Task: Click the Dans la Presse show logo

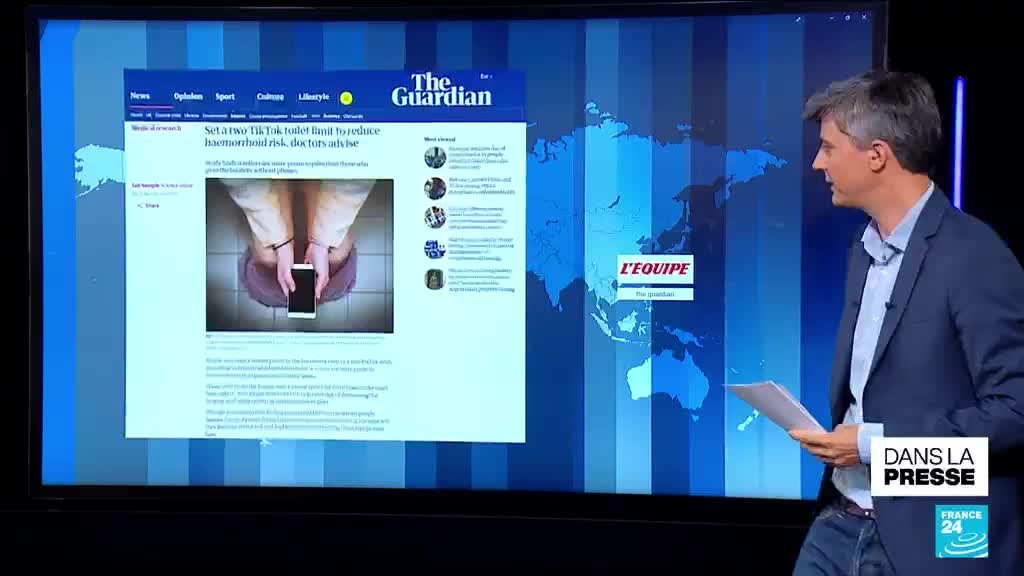Action: (x=929, y=466)
